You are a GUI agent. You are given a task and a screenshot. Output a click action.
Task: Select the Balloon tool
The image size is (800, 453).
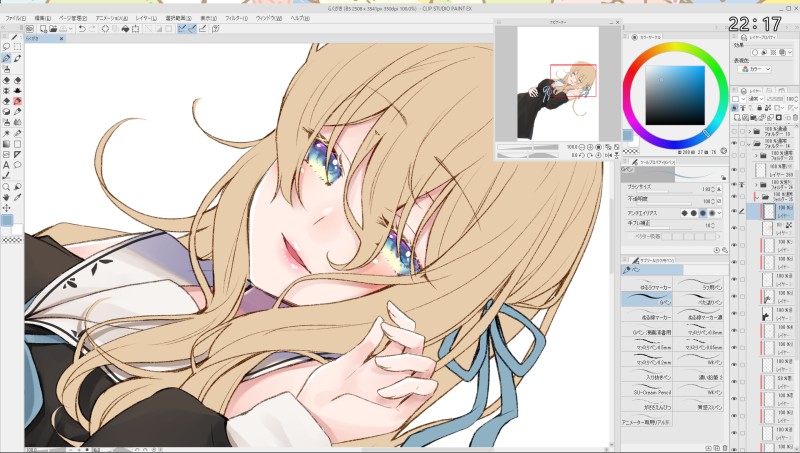click(17, 165)
